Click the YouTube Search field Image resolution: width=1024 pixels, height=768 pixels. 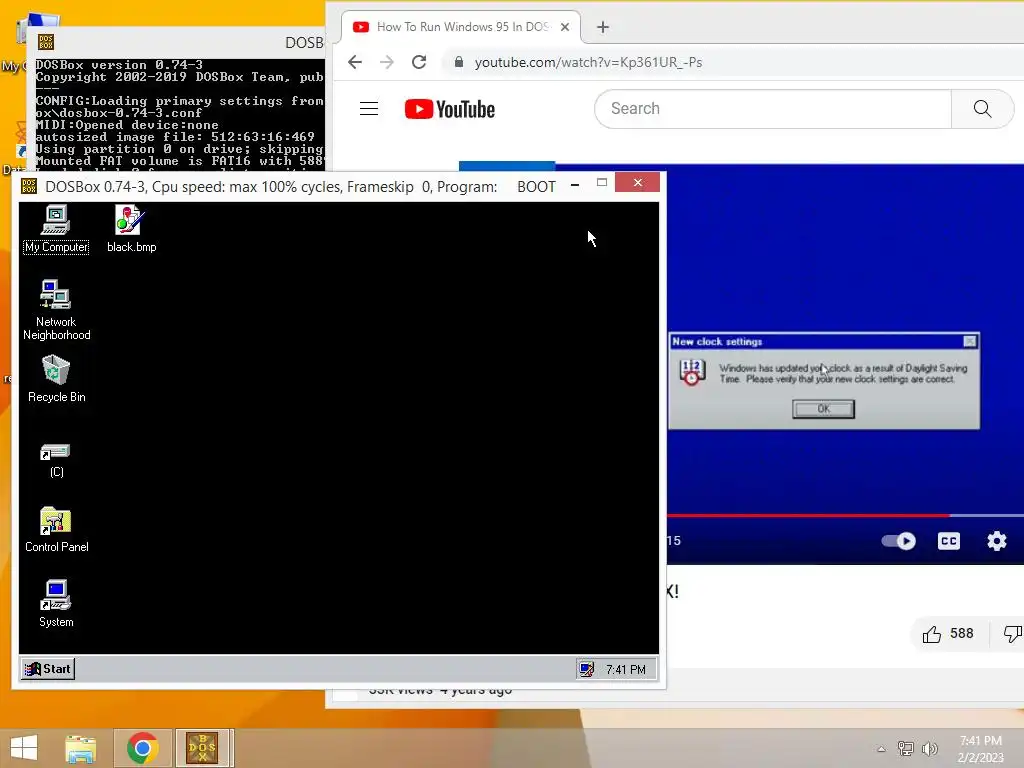pyautogui.click(x=773, y=108)
